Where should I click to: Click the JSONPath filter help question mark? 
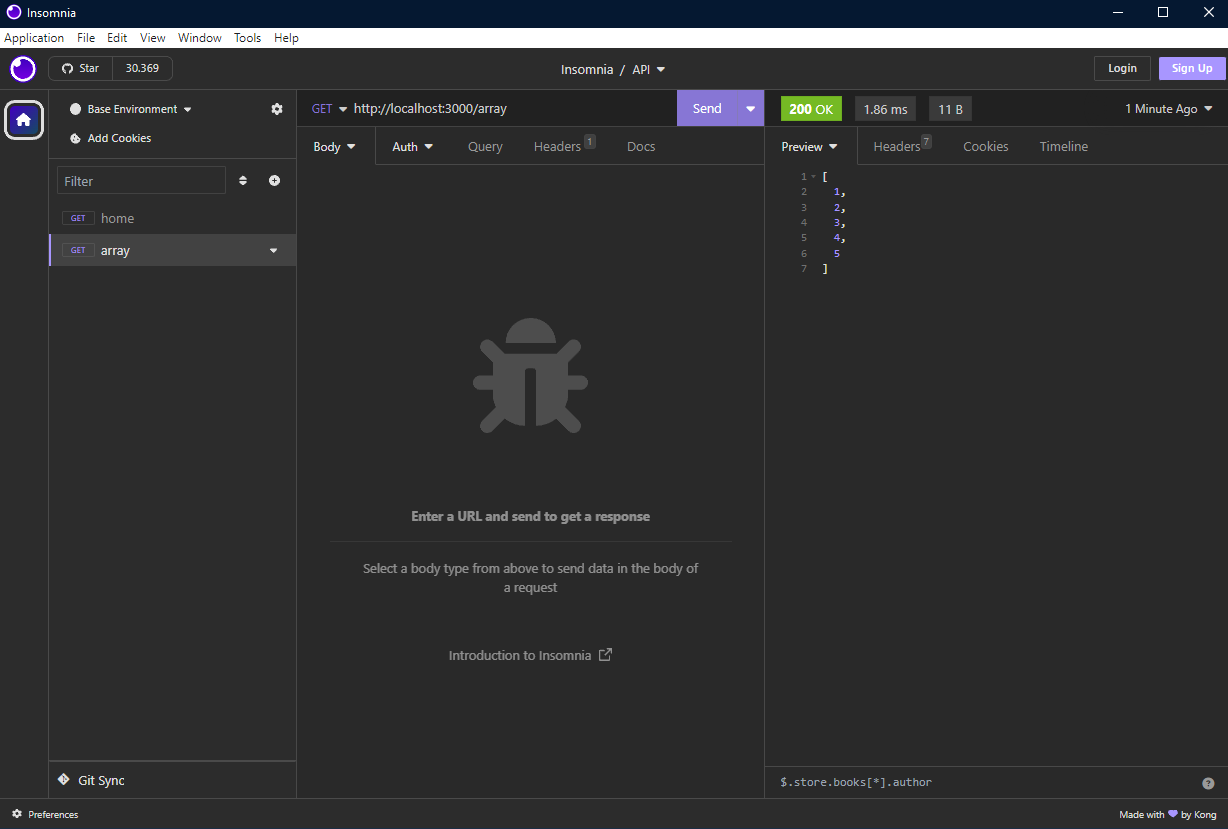pos(1209,782)
